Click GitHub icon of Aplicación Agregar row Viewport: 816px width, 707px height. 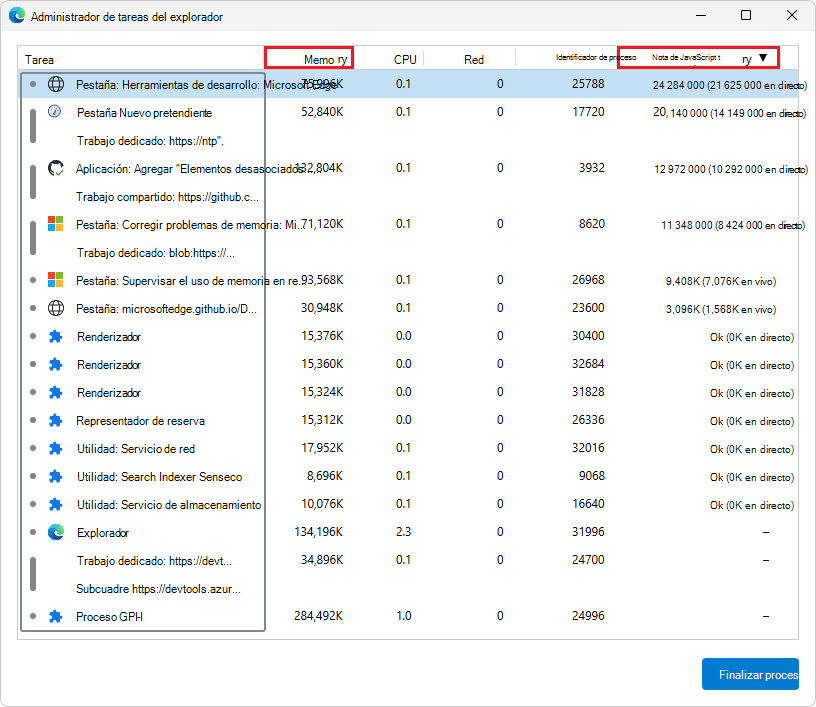coord(56,168)
